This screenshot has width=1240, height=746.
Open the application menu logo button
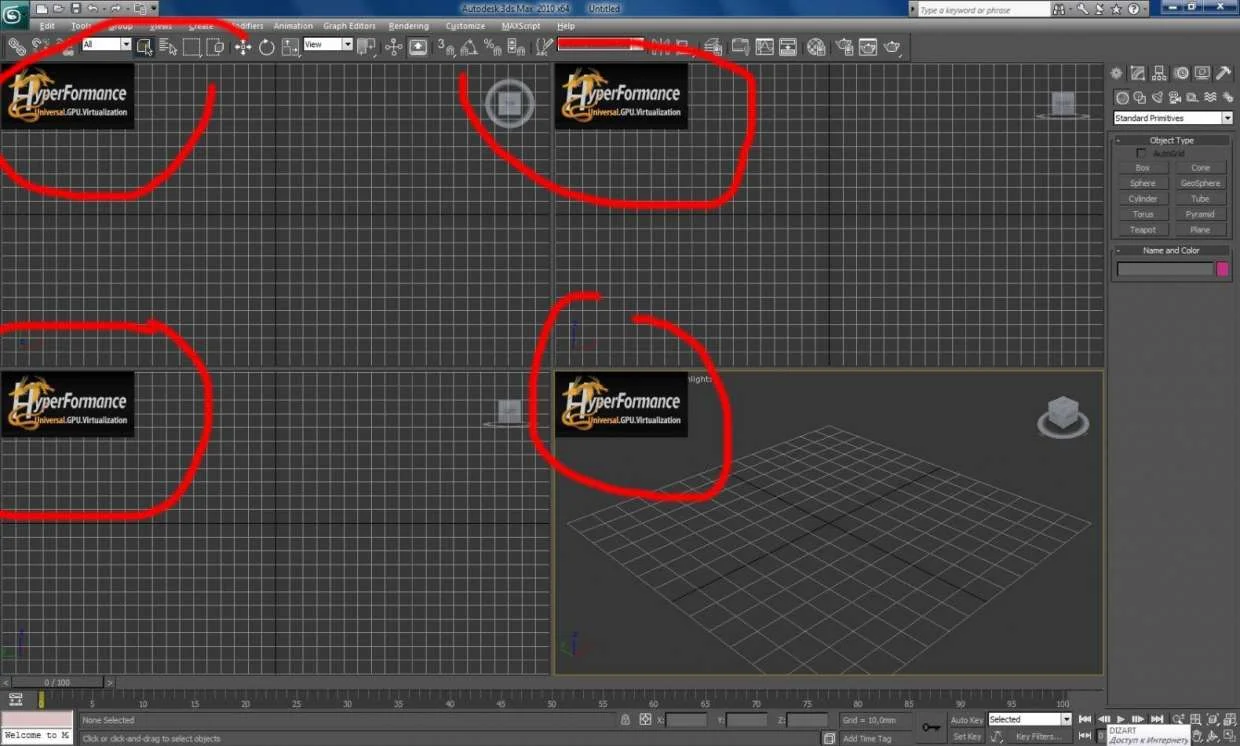click(x=14, y=14)
